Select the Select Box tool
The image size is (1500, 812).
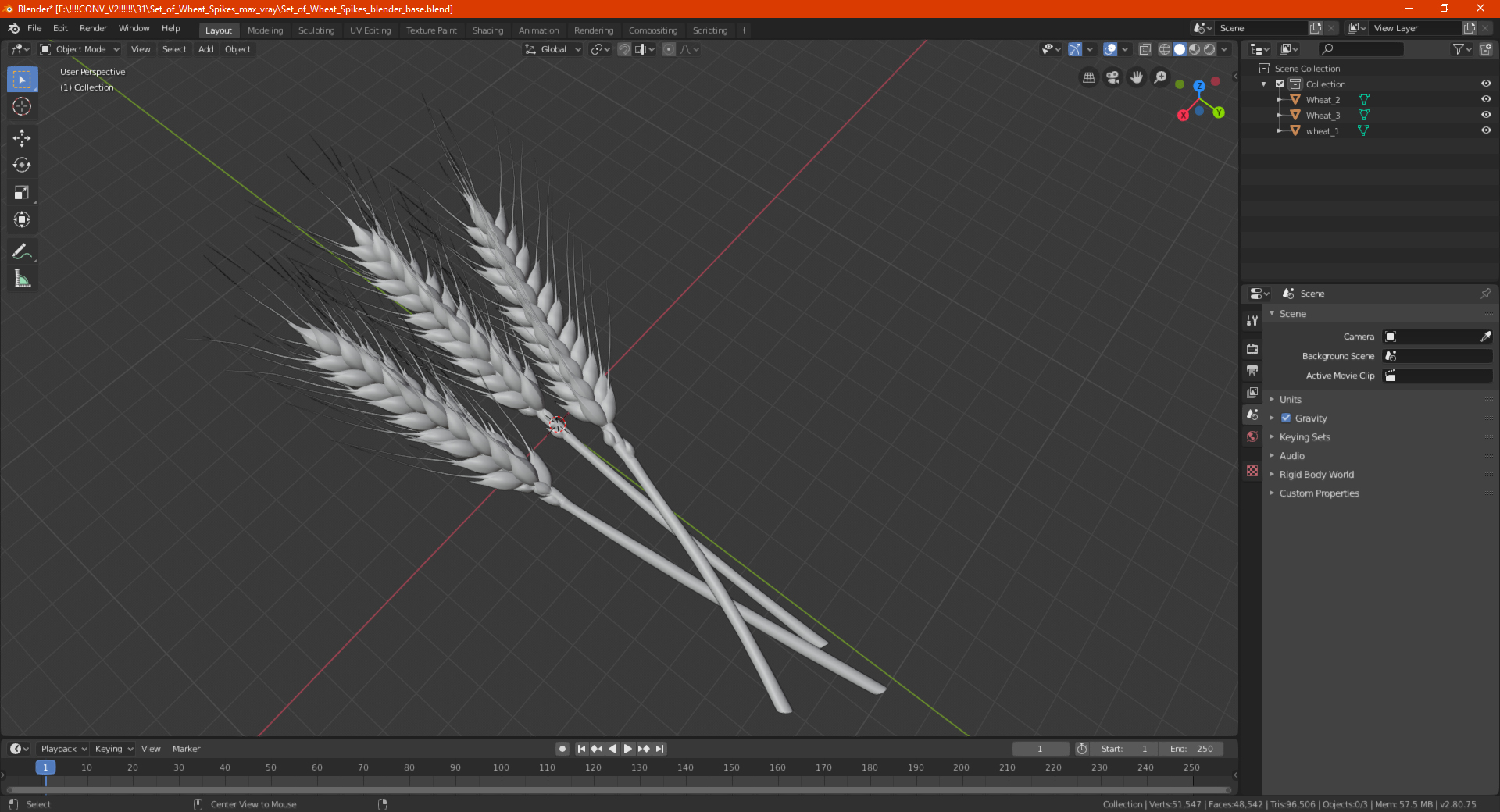pos(22,79)
